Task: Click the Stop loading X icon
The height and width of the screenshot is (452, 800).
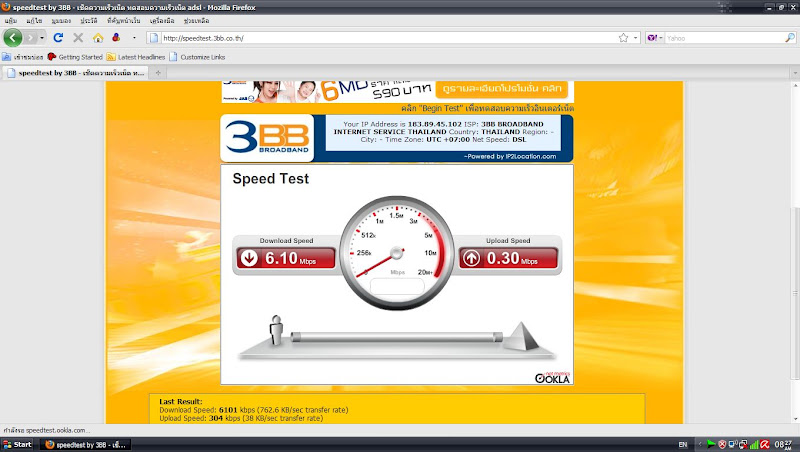Action: click(x=78, y=38)
